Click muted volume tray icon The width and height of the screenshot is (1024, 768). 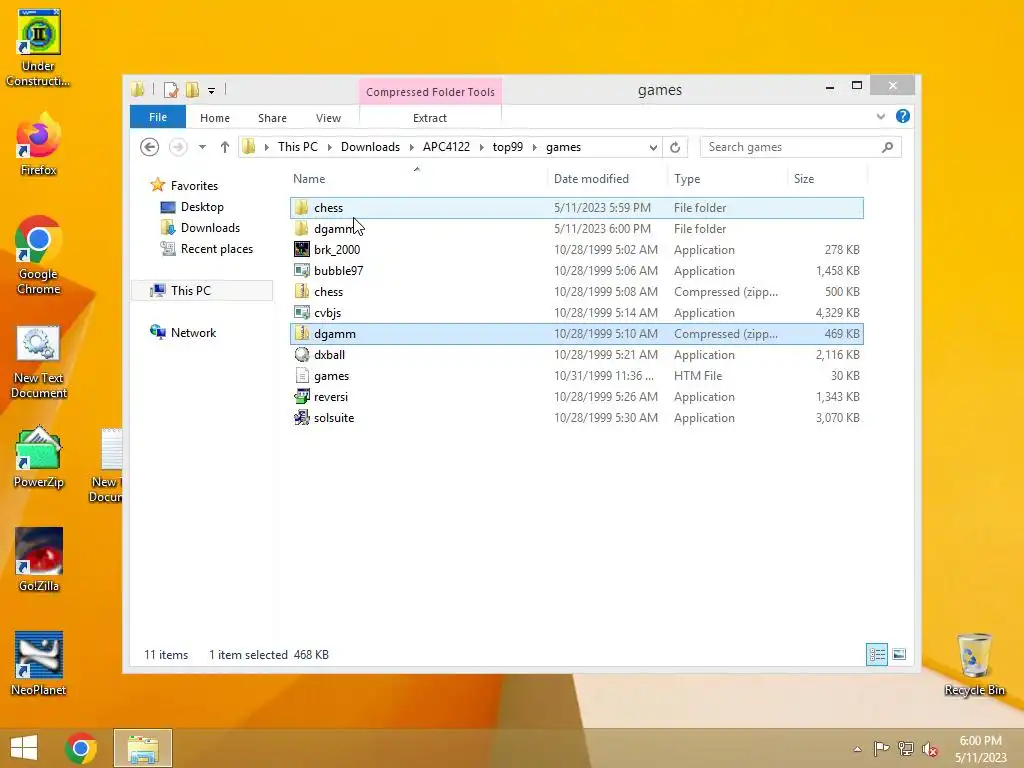pos(930,748)
